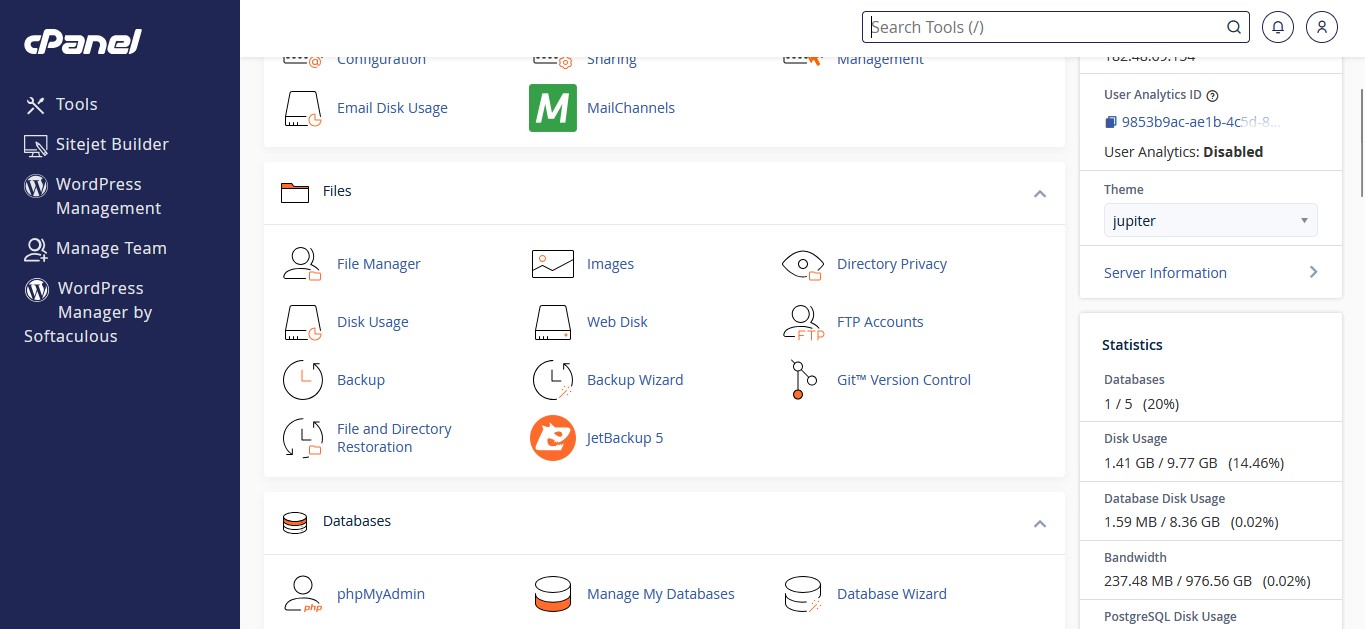Open the Database Wizard icon
Screen dimensions: 1365x629
click(802, 594)
